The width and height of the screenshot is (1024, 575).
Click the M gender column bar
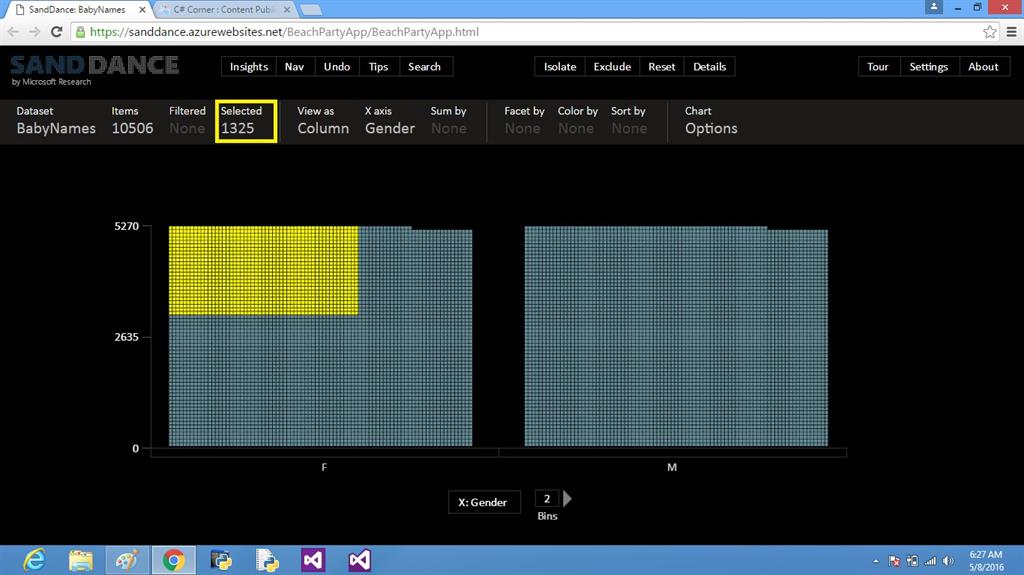pyautogui.click(x=676, y=337)
